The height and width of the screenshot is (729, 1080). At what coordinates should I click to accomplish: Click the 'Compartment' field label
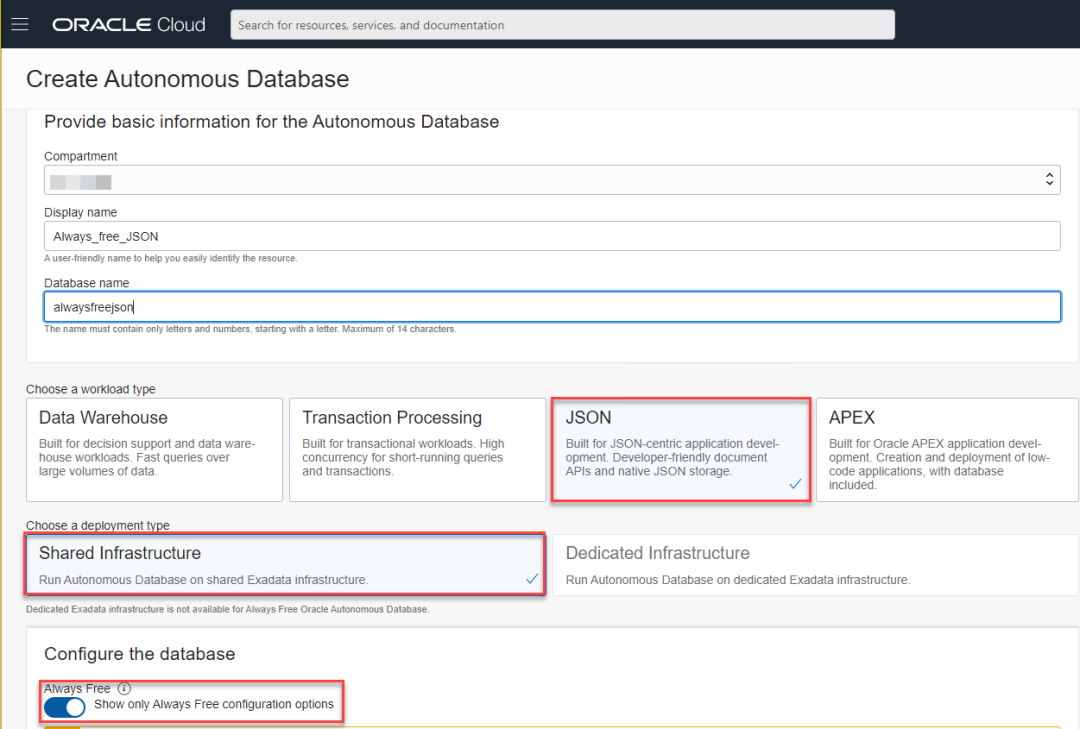click(81, 156)
